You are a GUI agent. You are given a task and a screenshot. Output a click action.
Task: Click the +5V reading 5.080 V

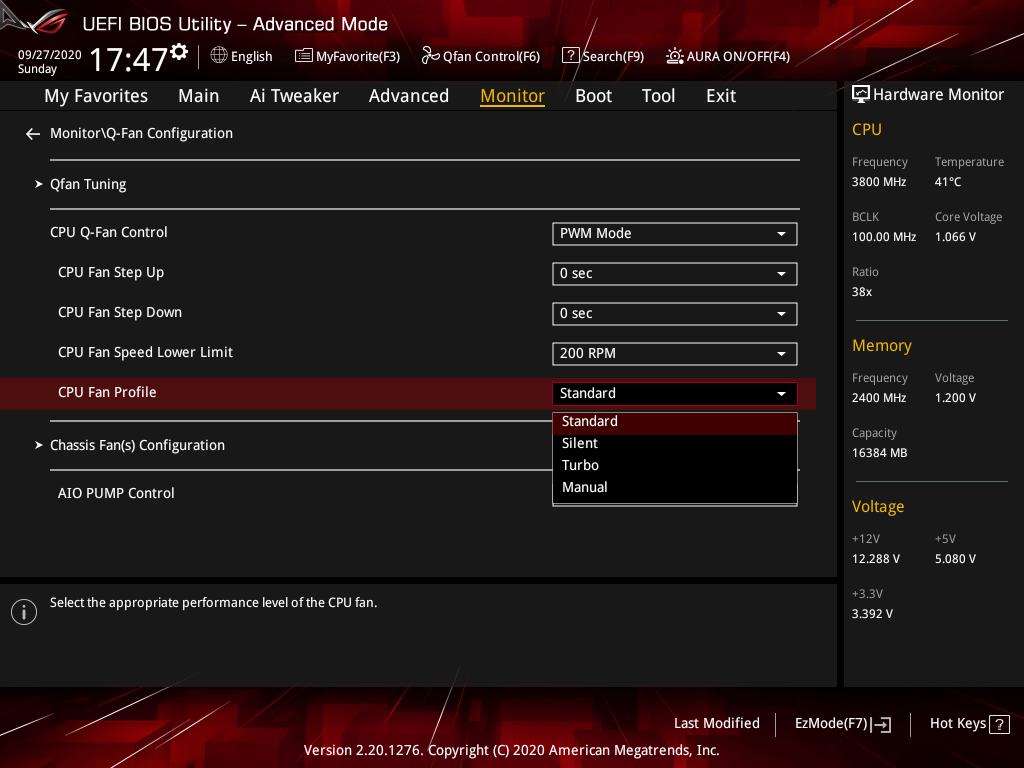(x=955, y=559)
